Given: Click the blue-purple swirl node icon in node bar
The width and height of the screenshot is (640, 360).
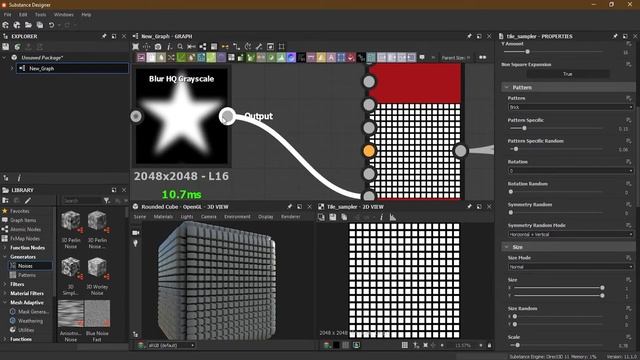Looking at the screenshot, I should (x=291, y=58).
